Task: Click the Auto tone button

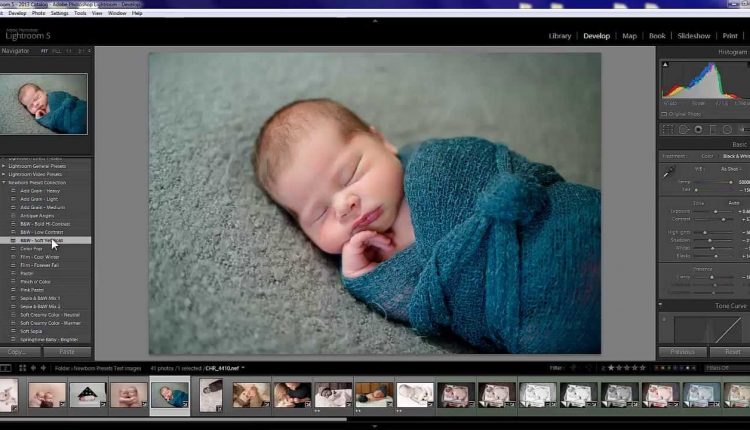Action: click(733, 203)
